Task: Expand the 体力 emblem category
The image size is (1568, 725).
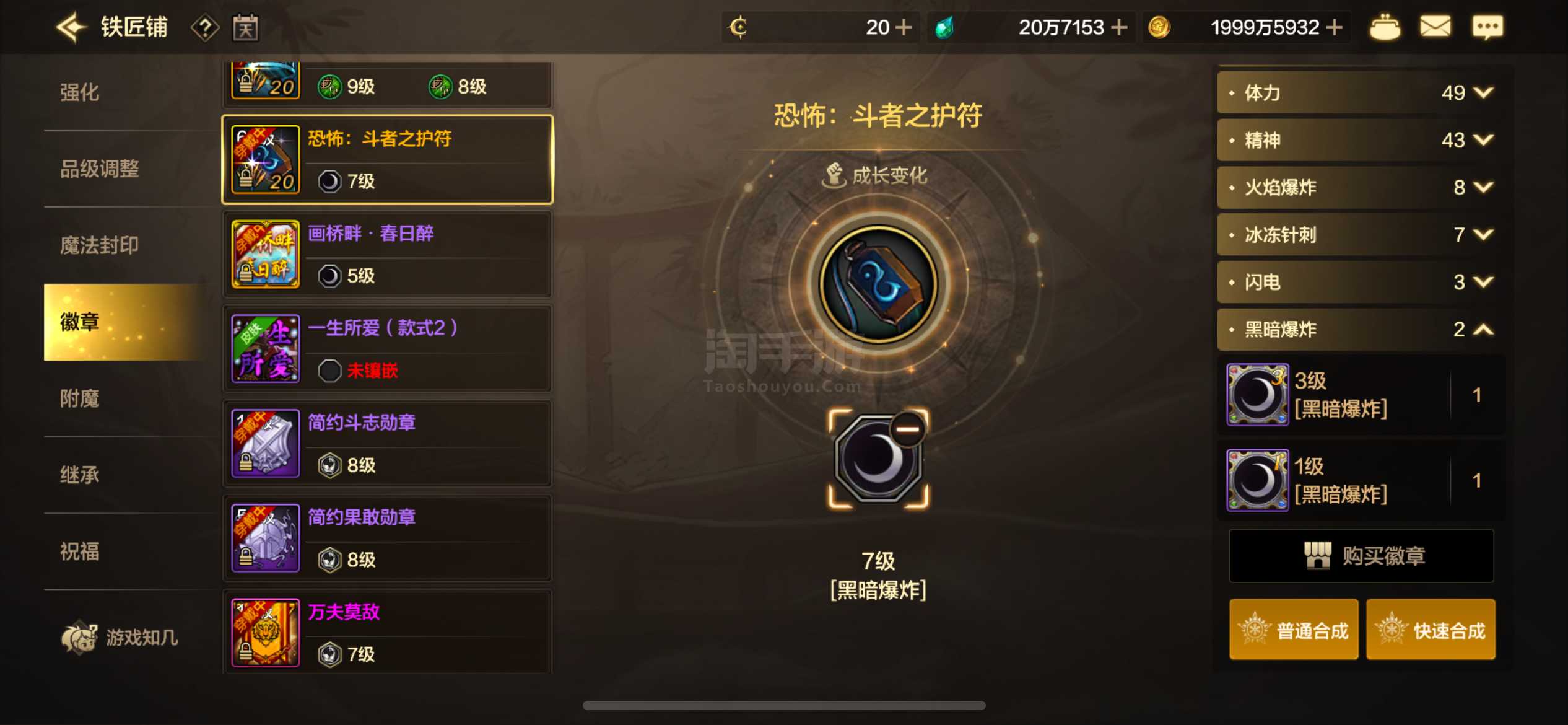Action: (x=1360, y=92)
